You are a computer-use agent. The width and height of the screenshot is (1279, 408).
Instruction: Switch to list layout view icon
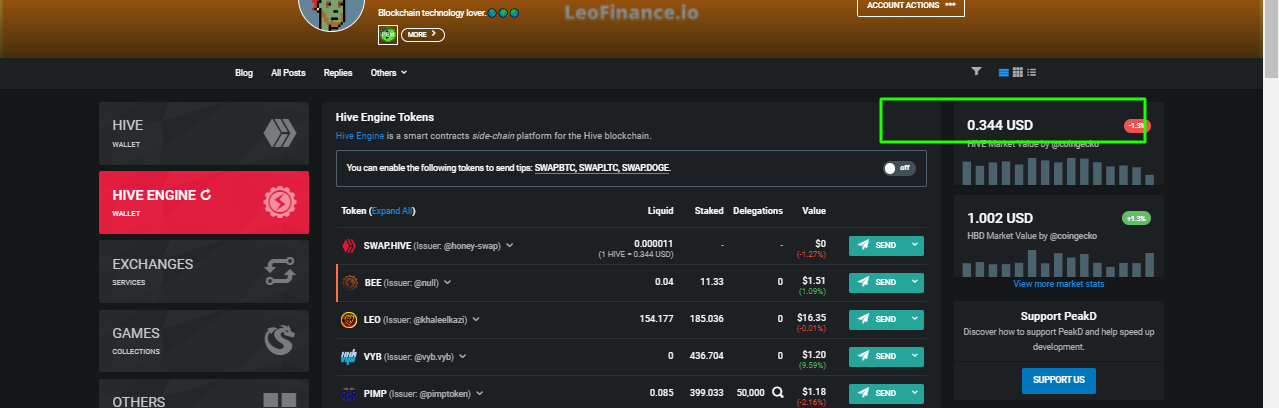(1004, 72)
